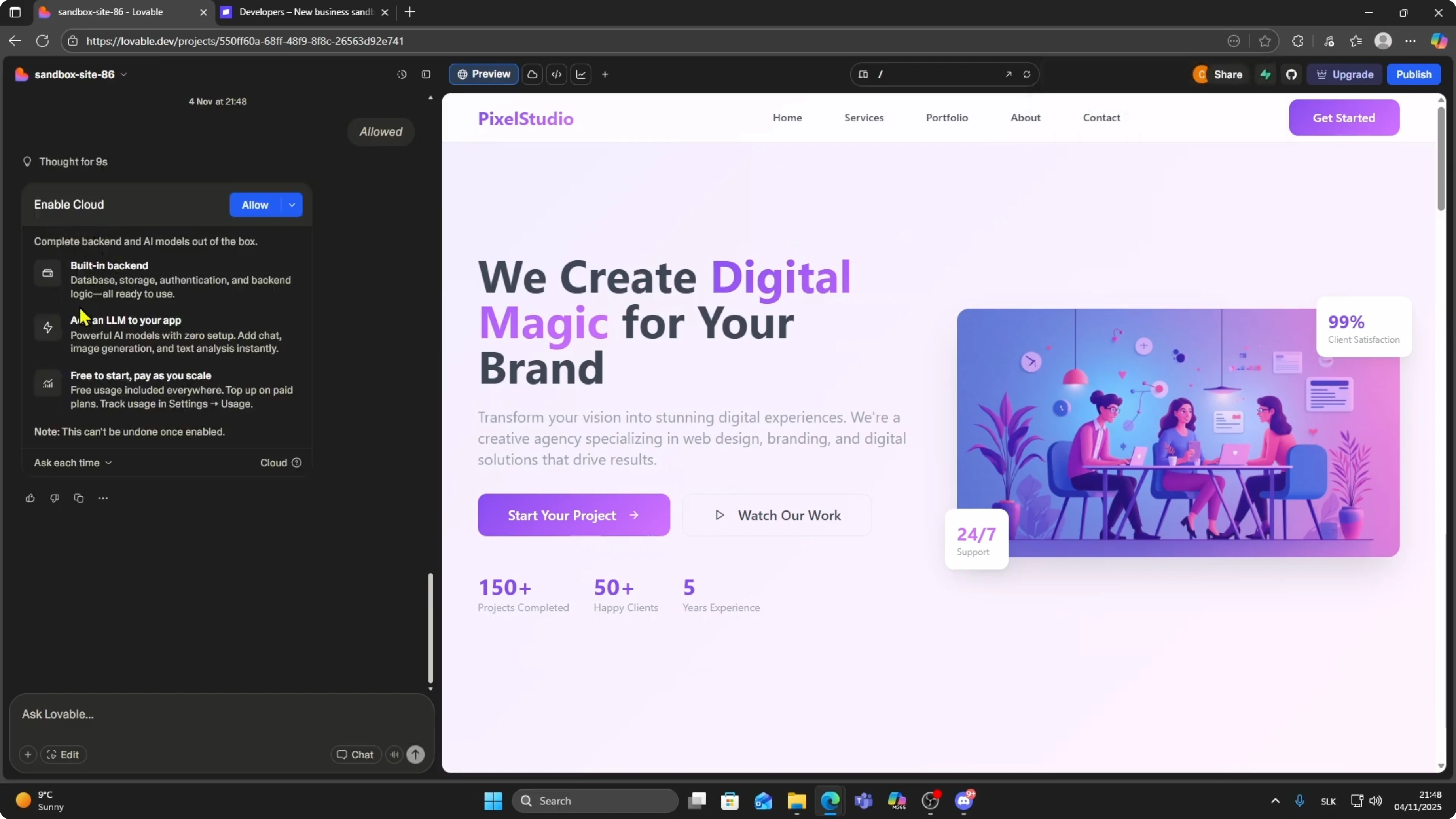Open the GitHub integration icon
The width and height of the screenshot is (1456, 819).
1291,74
